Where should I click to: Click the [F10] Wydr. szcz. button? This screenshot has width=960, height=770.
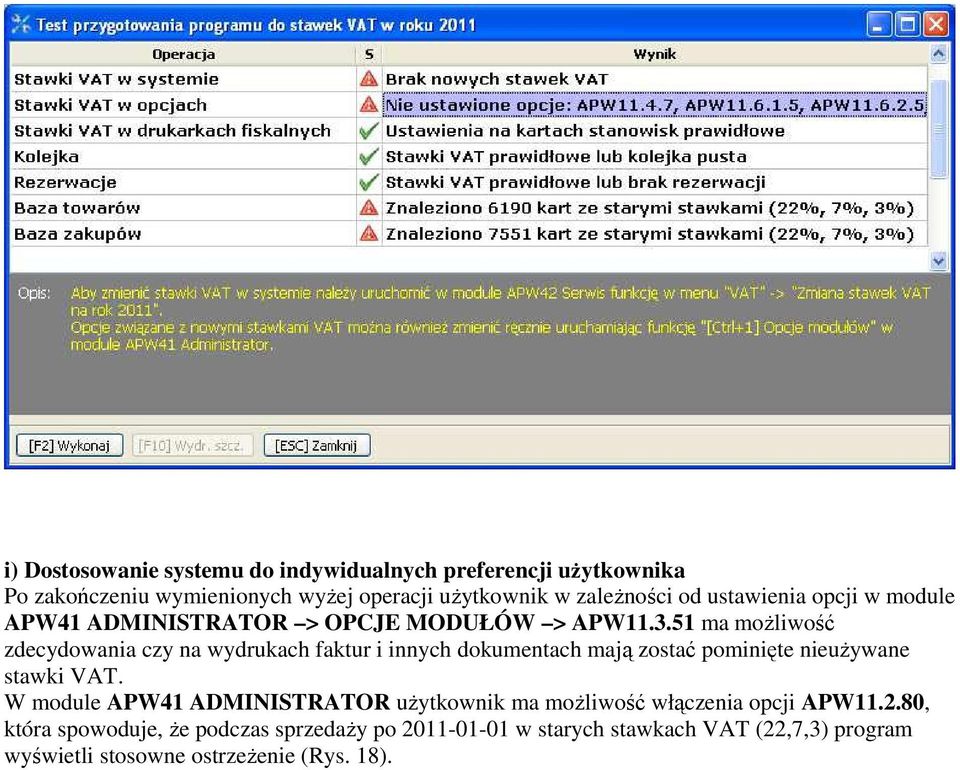click(192, 445)
